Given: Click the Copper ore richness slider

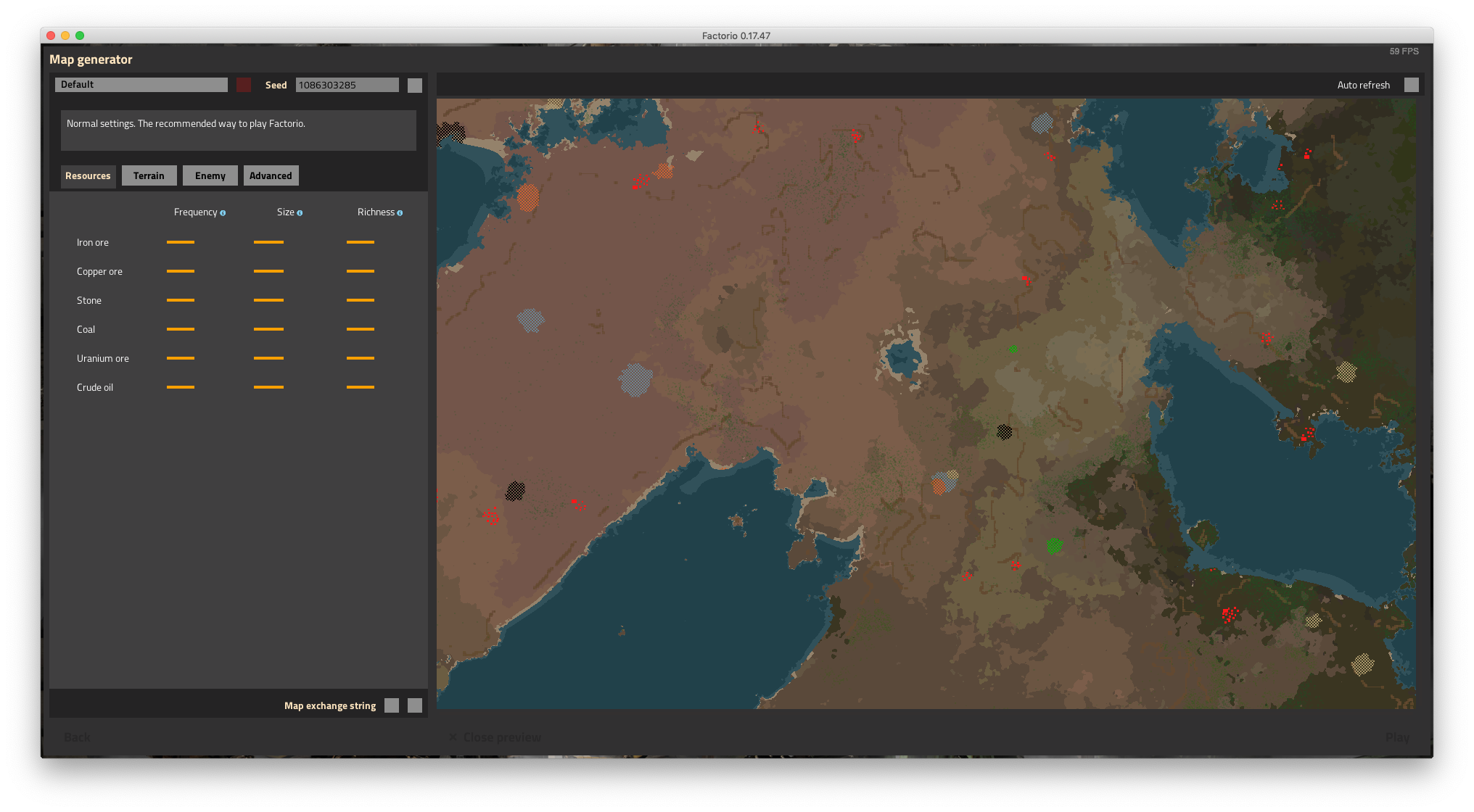Looking at the screenshot, I should pyautogui.click(x=361, y=271).
